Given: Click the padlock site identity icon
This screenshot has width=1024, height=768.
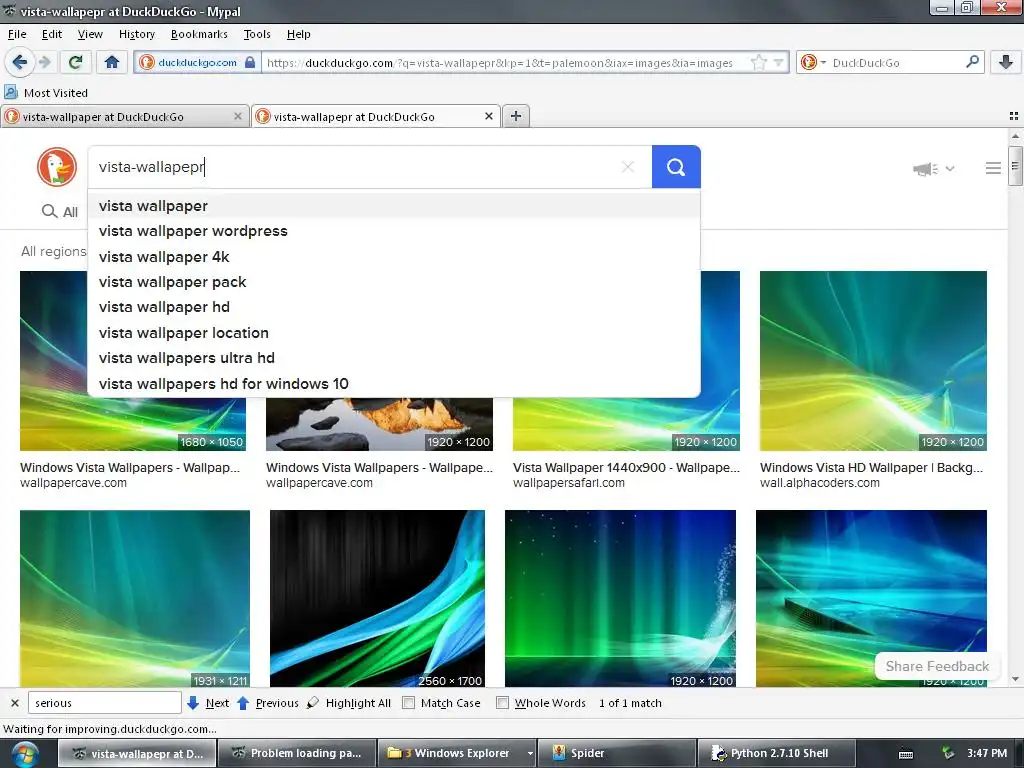Looking at the screenshot, I should [250, 63].
